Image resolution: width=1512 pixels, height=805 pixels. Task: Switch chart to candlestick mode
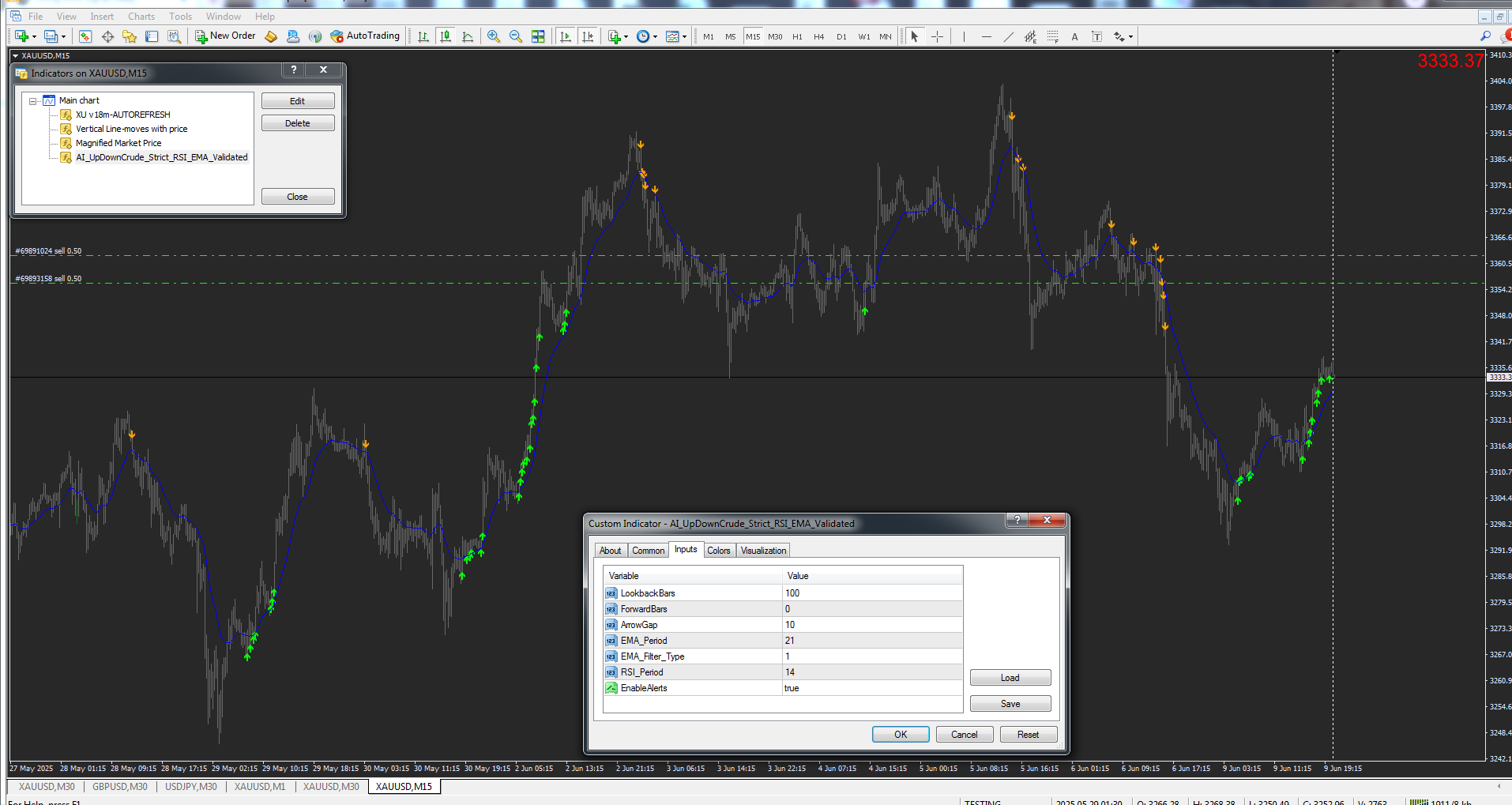tap(446, 36)
